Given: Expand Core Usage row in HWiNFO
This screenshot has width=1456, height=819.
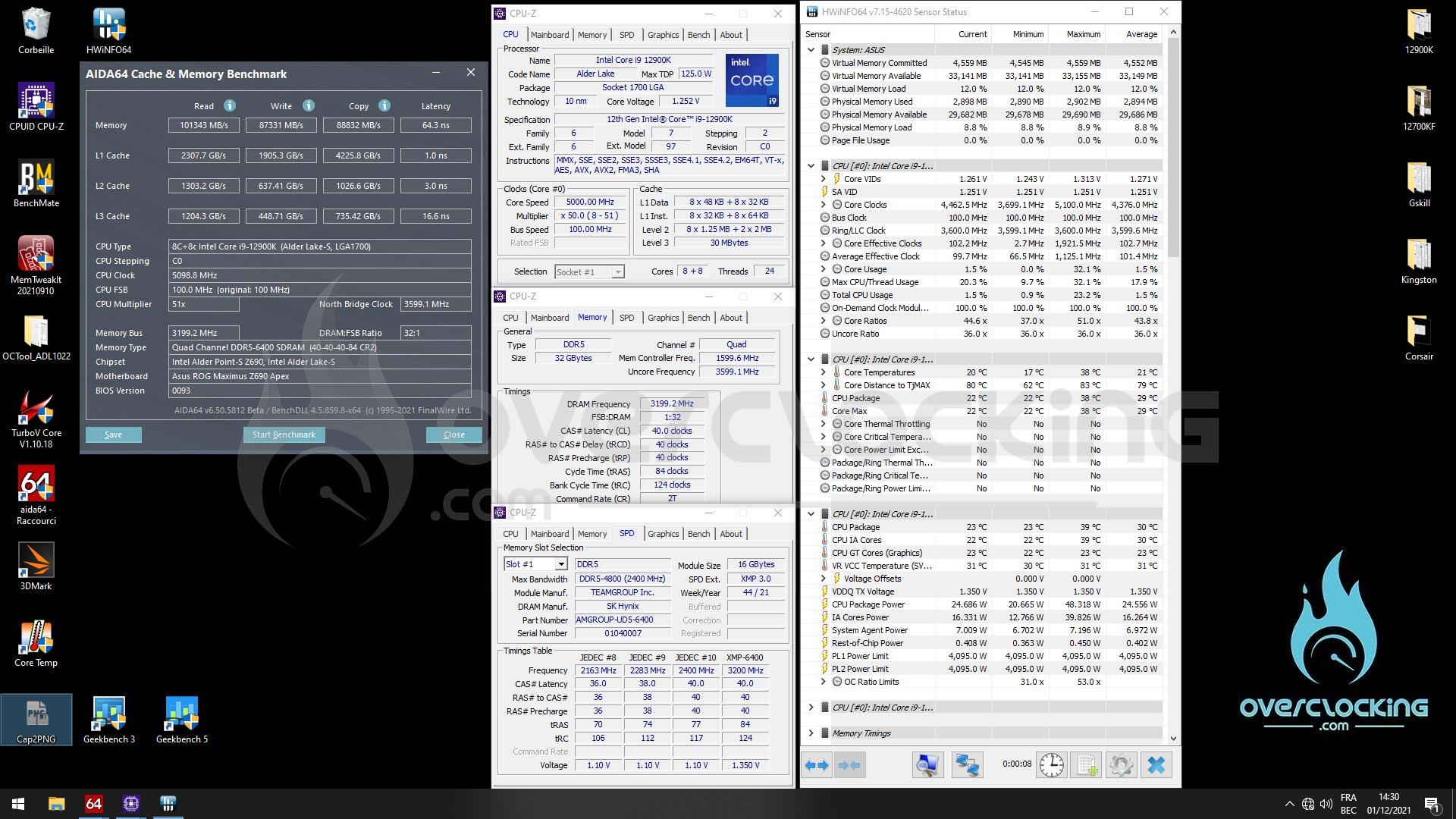Looking at the screenshot, I should (x=823, y=269).
